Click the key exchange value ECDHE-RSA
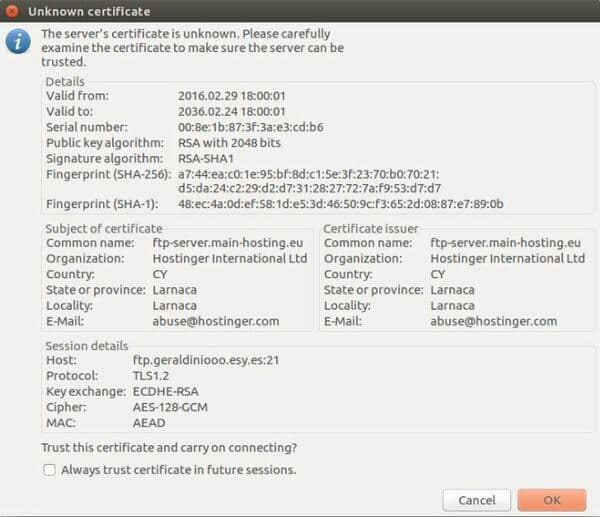 click(x=165, y=391)
